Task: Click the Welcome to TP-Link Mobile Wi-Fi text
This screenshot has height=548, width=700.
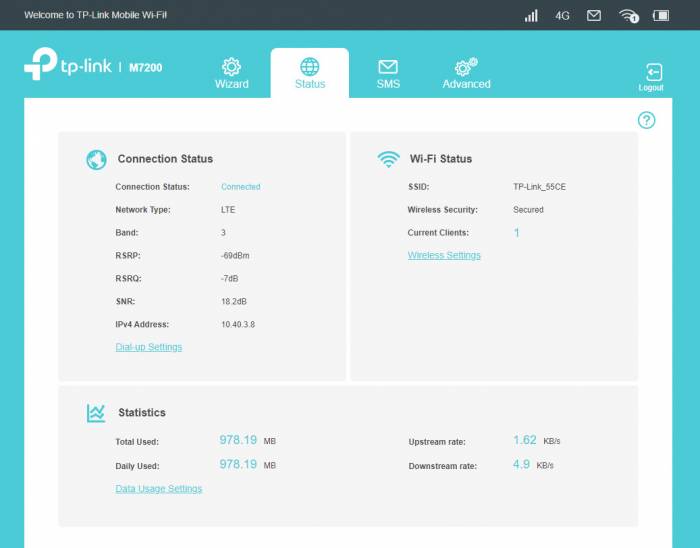Action: [x=96, y=15]
